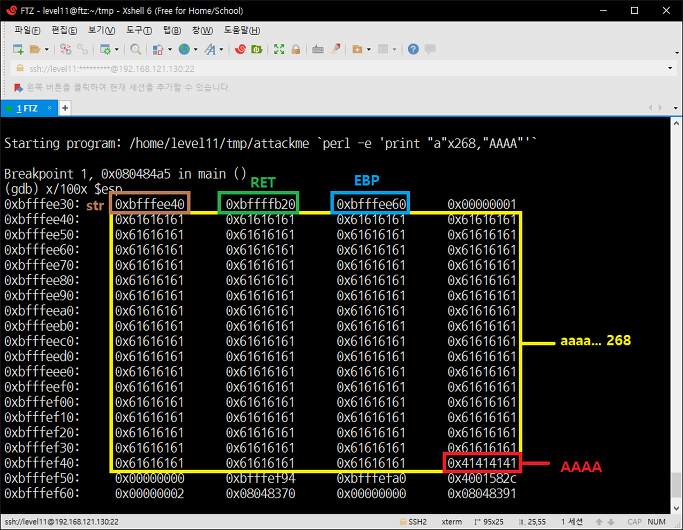Expand the pane layout dropdown arrow
This screenshot has height=530, width=683.
click(395, 49)
